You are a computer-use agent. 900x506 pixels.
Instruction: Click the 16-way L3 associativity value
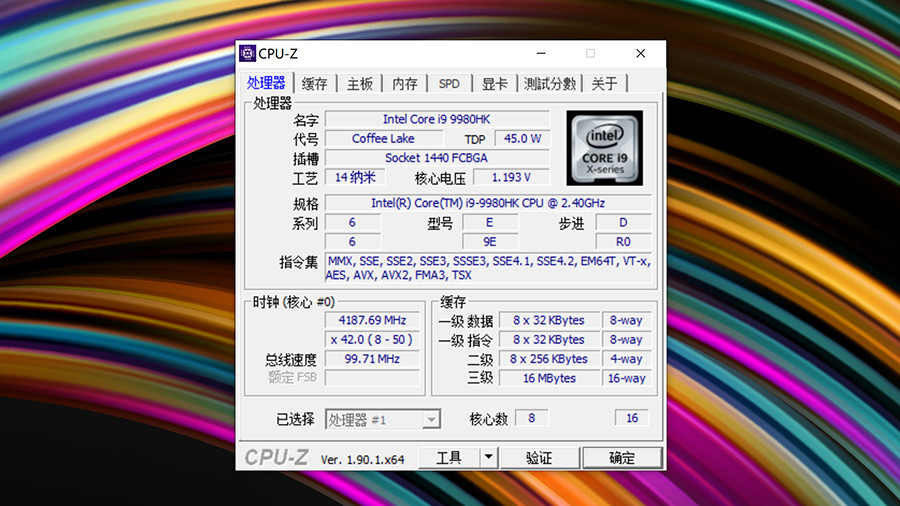626,379
